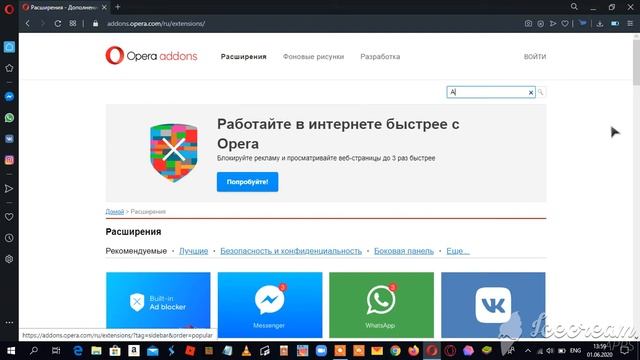The width and height of the screenshot is (640, 360).
Task: Reload the current page
Action: [58, 24]
